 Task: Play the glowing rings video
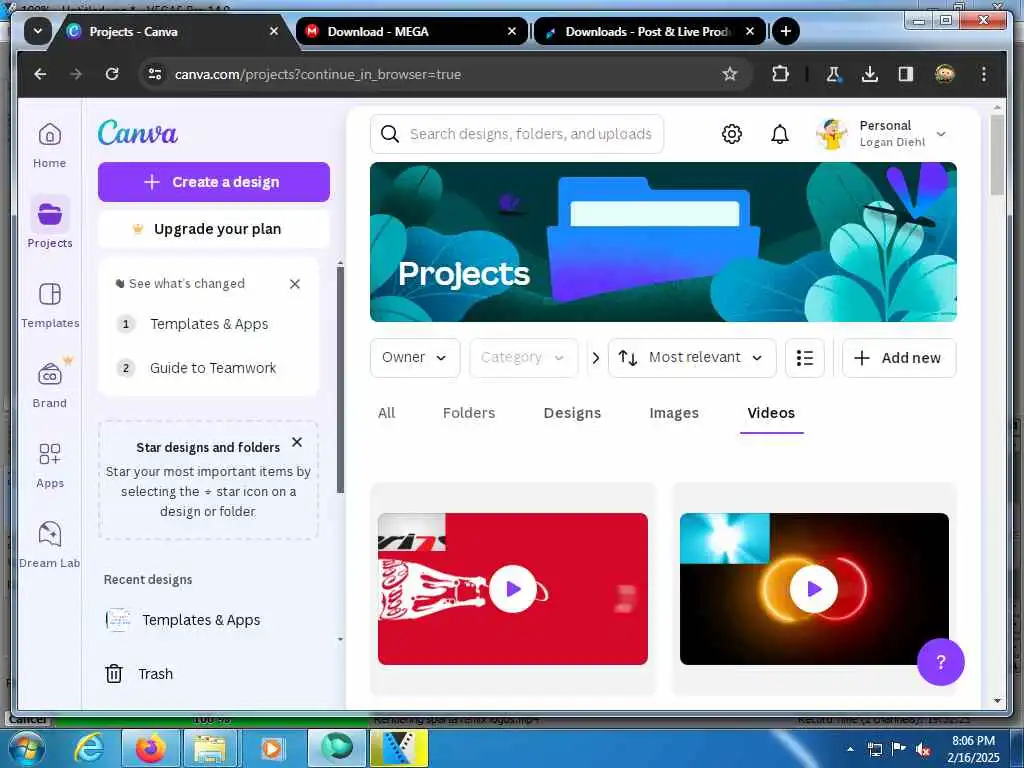point(814,589)
